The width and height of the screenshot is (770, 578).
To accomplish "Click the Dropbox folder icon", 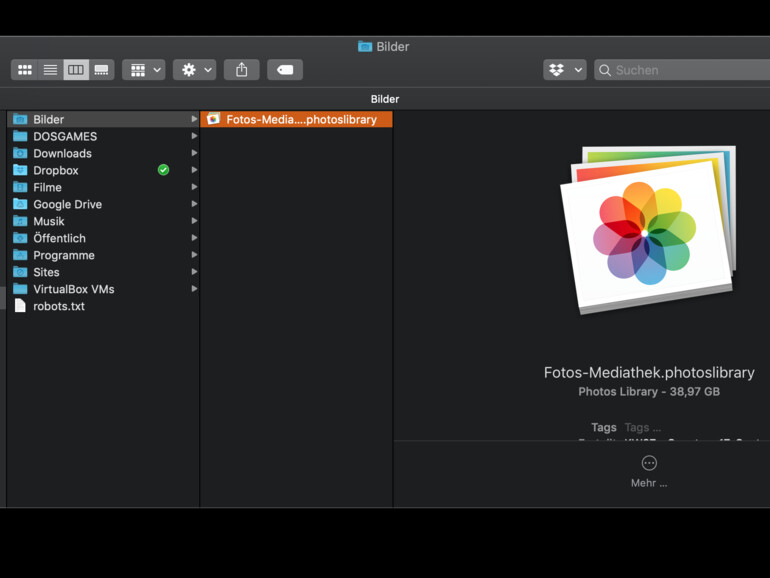I will [x=20, y=170].
